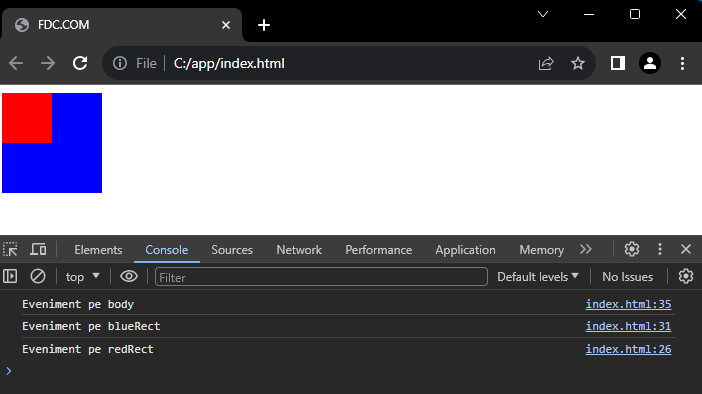The height and width of the screenshot is (394, 702).
Task: Create live expression with eye icon
Action: point(128,276)
